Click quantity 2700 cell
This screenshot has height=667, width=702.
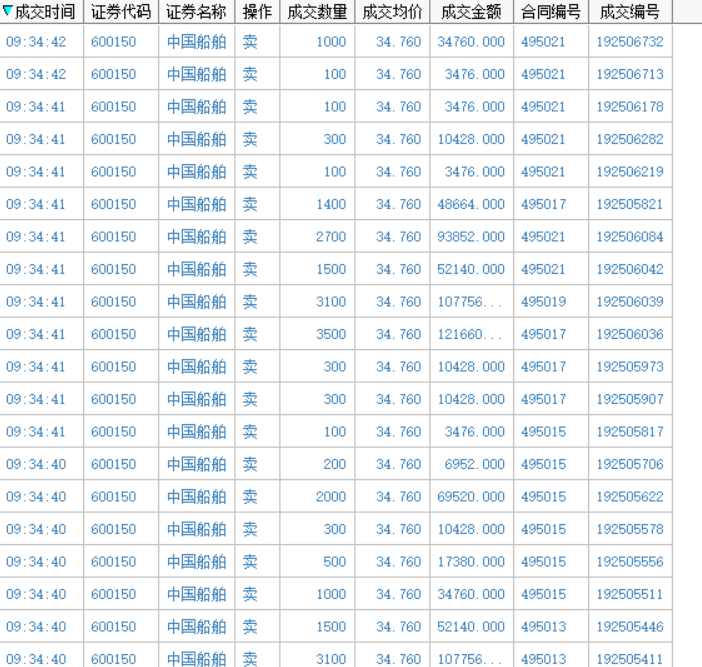tap(331, 236)
